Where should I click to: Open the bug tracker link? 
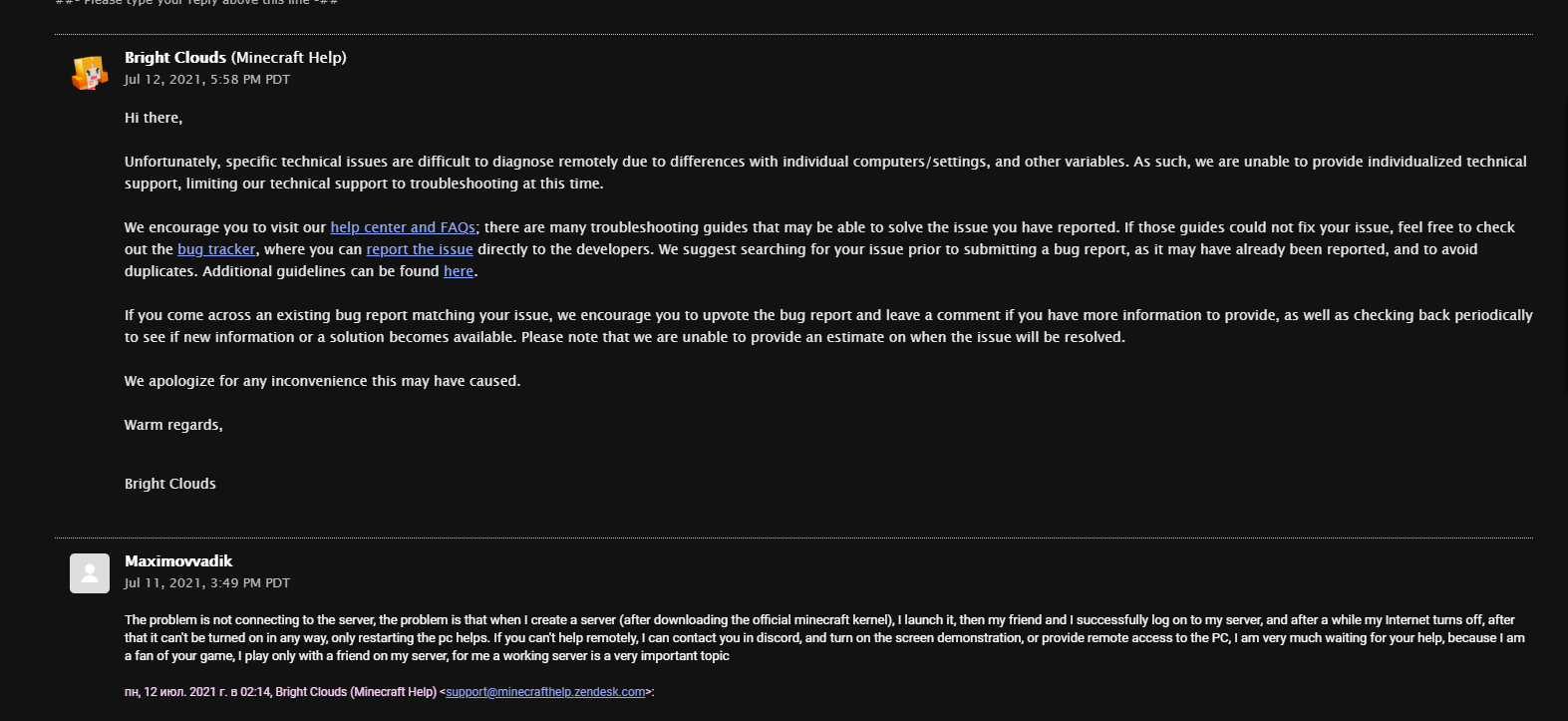[216, 249]
